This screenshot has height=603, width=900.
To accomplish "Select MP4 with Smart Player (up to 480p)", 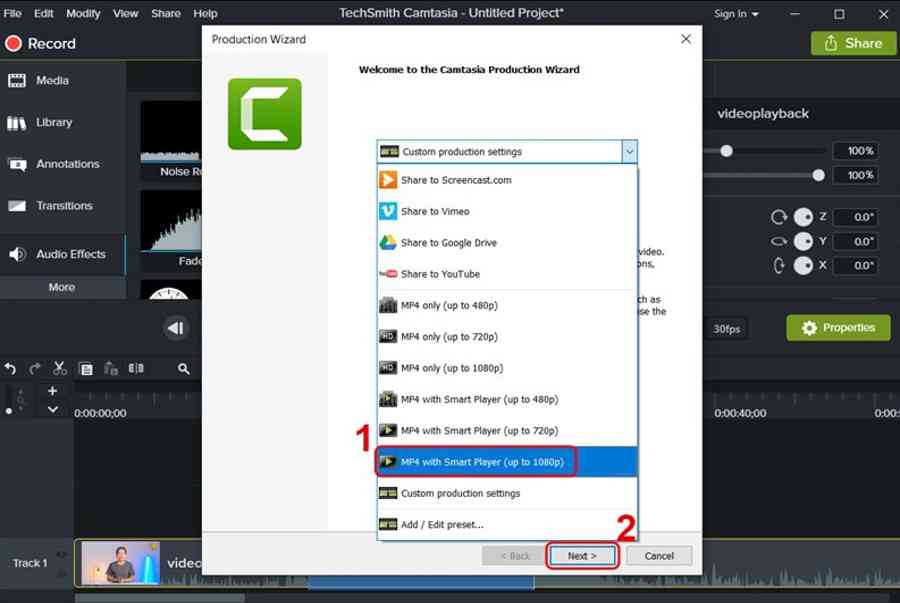I will pyautogui.click(x=507, y=399).
